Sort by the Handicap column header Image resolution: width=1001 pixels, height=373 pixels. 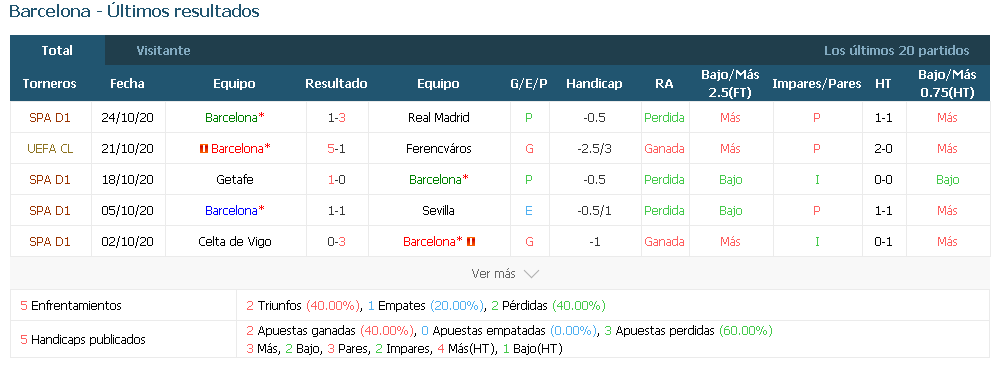click(594, 84)
